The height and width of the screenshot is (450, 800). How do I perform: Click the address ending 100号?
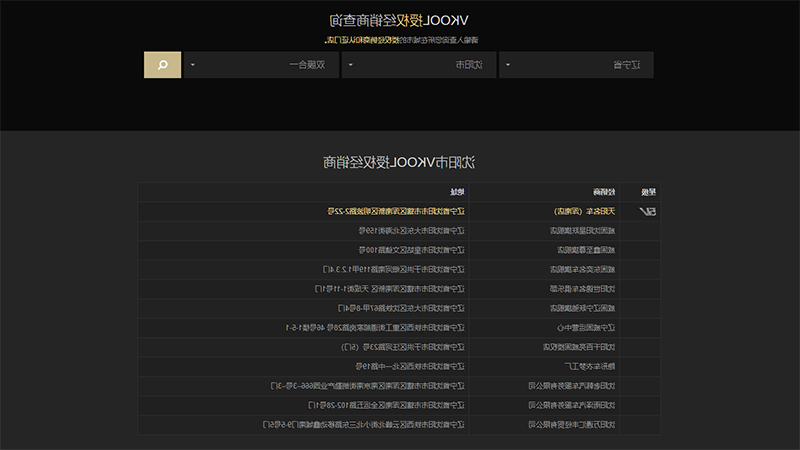(x=412, y=250)
